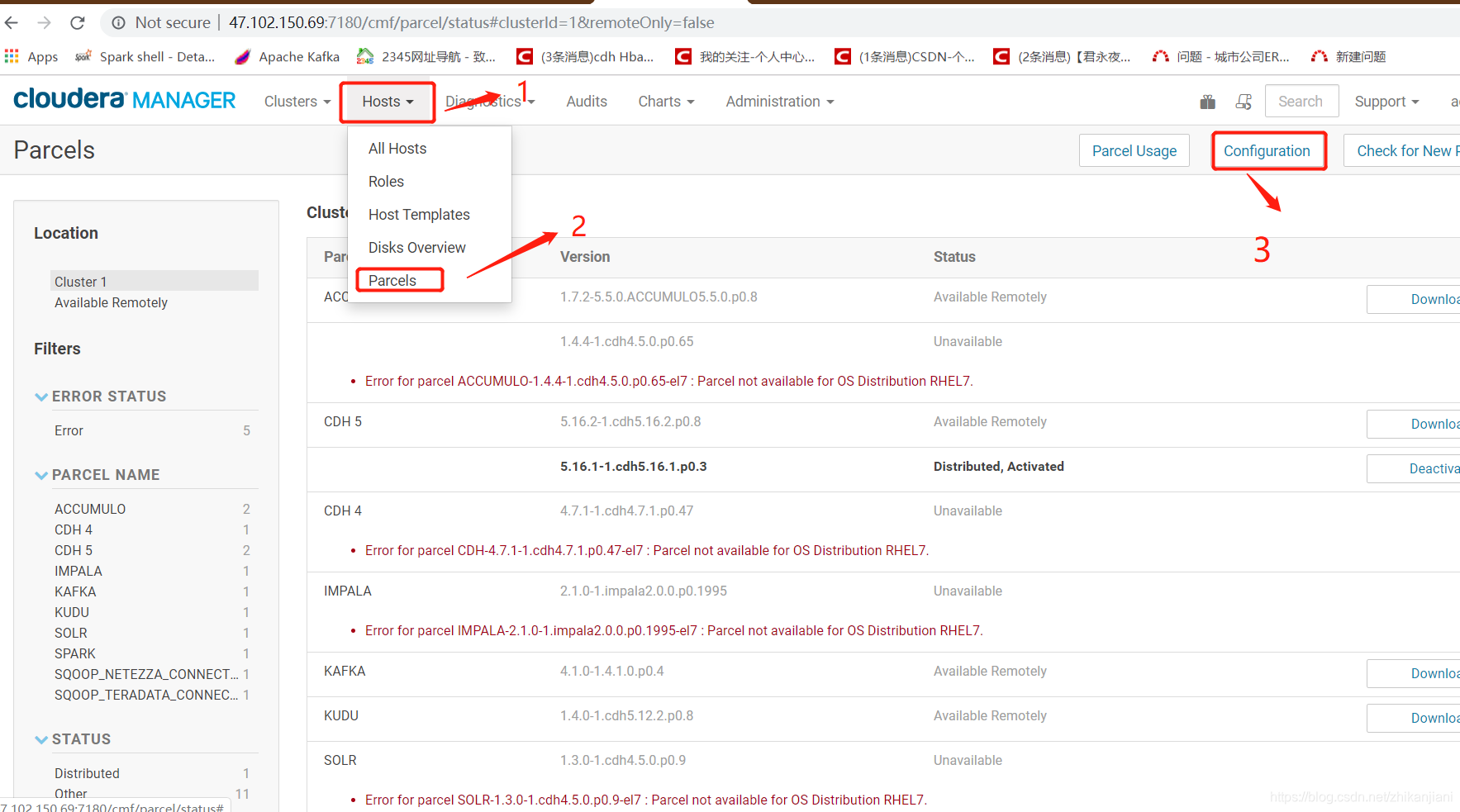Collapse the PARCEL NAME filter section
1460x812 pixels.
[x=41, y=475]
